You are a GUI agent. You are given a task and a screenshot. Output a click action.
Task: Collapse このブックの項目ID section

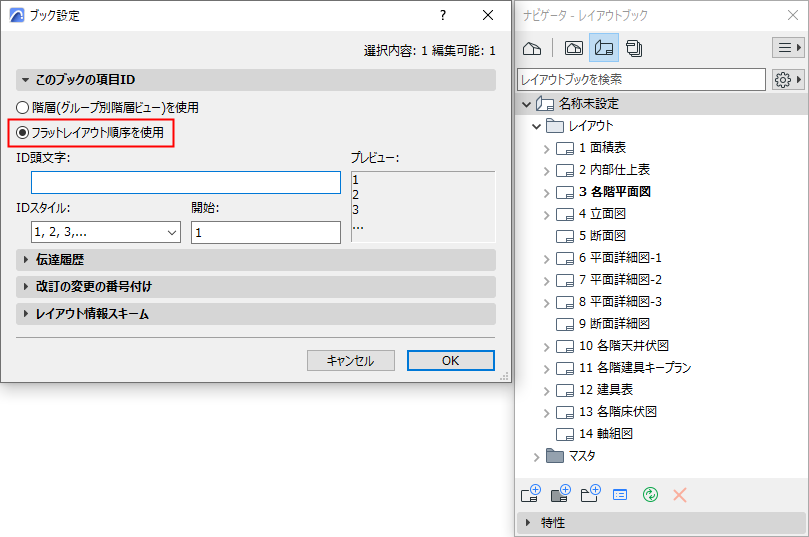(x=25, y=80)
